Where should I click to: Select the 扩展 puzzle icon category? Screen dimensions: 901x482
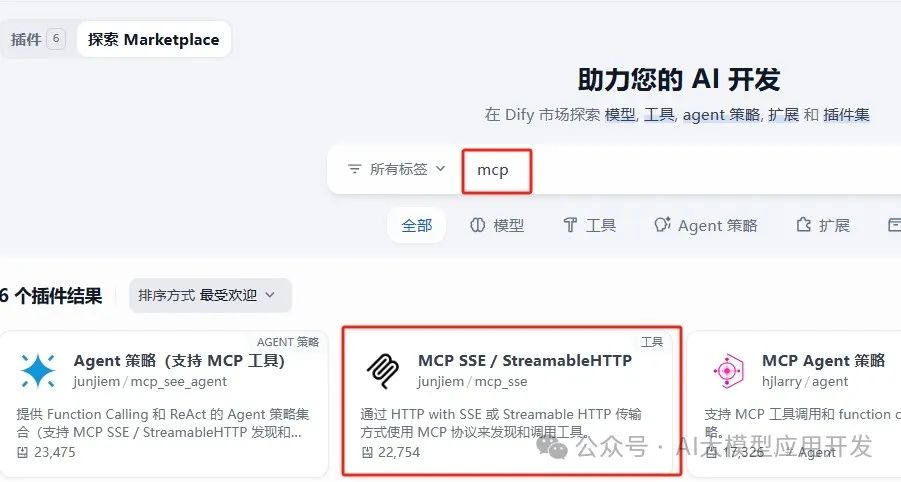coord(803,225)
